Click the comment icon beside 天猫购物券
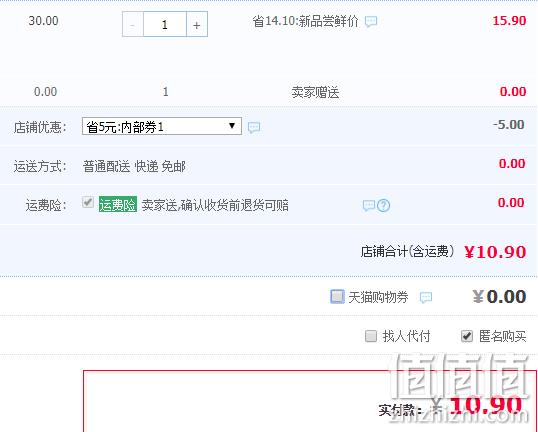The image size is (538, 432). pos(426,297)
